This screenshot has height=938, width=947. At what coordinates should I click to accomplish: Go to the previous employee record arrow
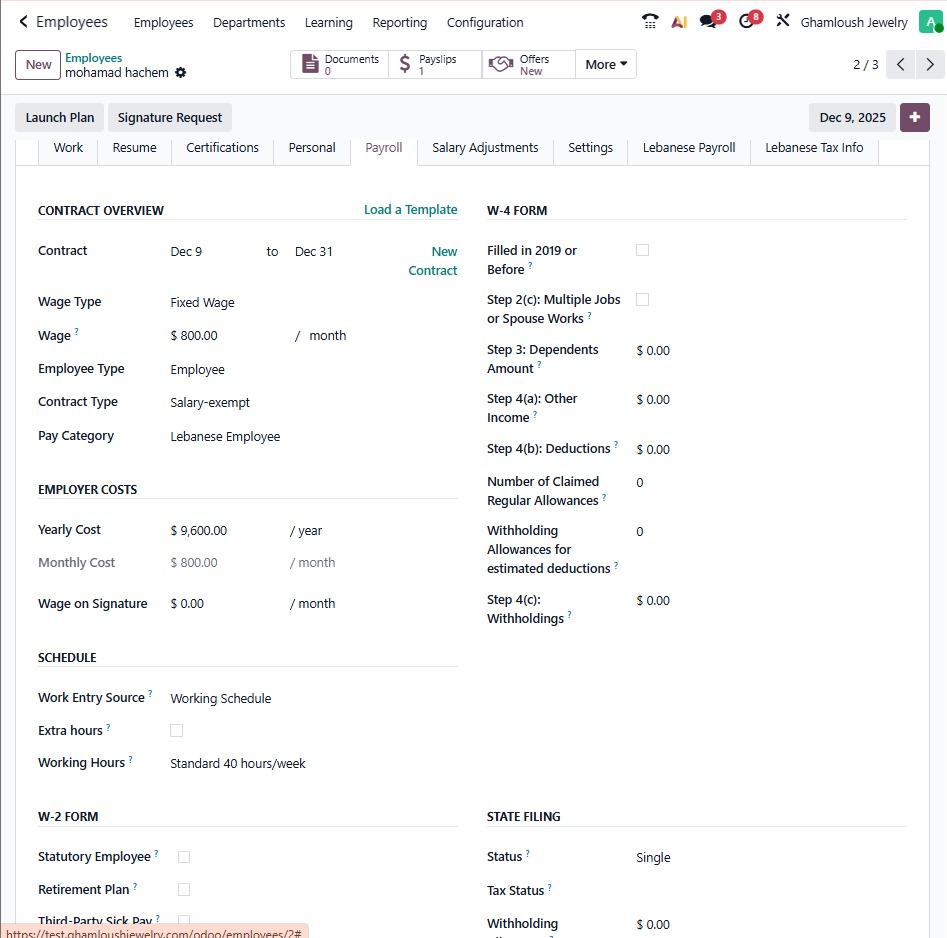click(x=901, y=65)
